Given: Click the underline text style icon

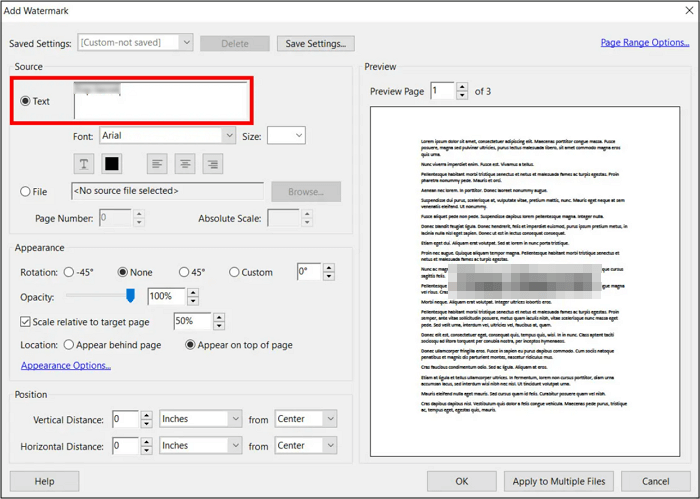Looking at the screenshot, I should 84,163.
